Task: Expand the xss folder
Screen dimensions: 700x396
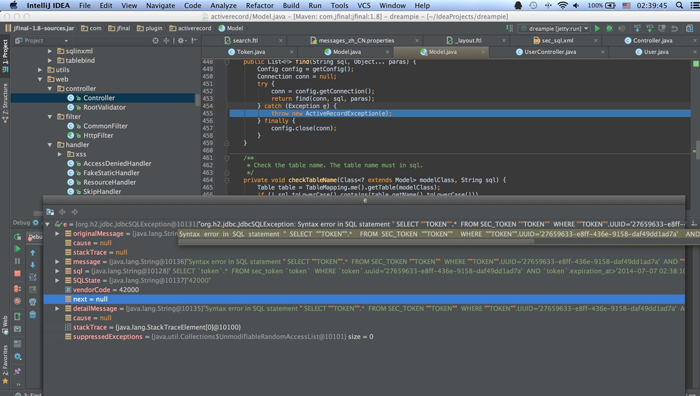Action: 60,154
